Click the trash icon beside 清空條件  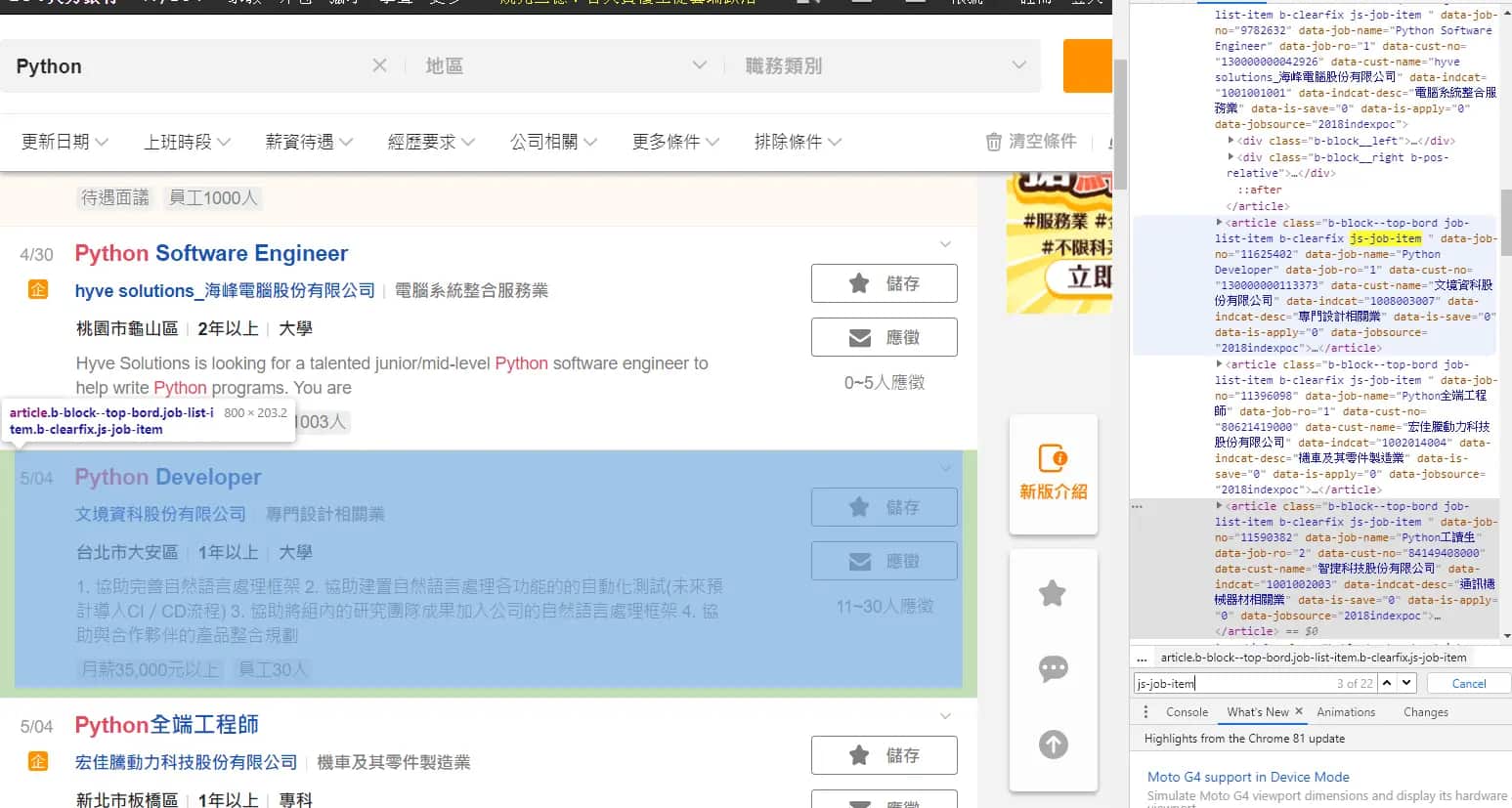pyautogui.click(x=993, y=142)
